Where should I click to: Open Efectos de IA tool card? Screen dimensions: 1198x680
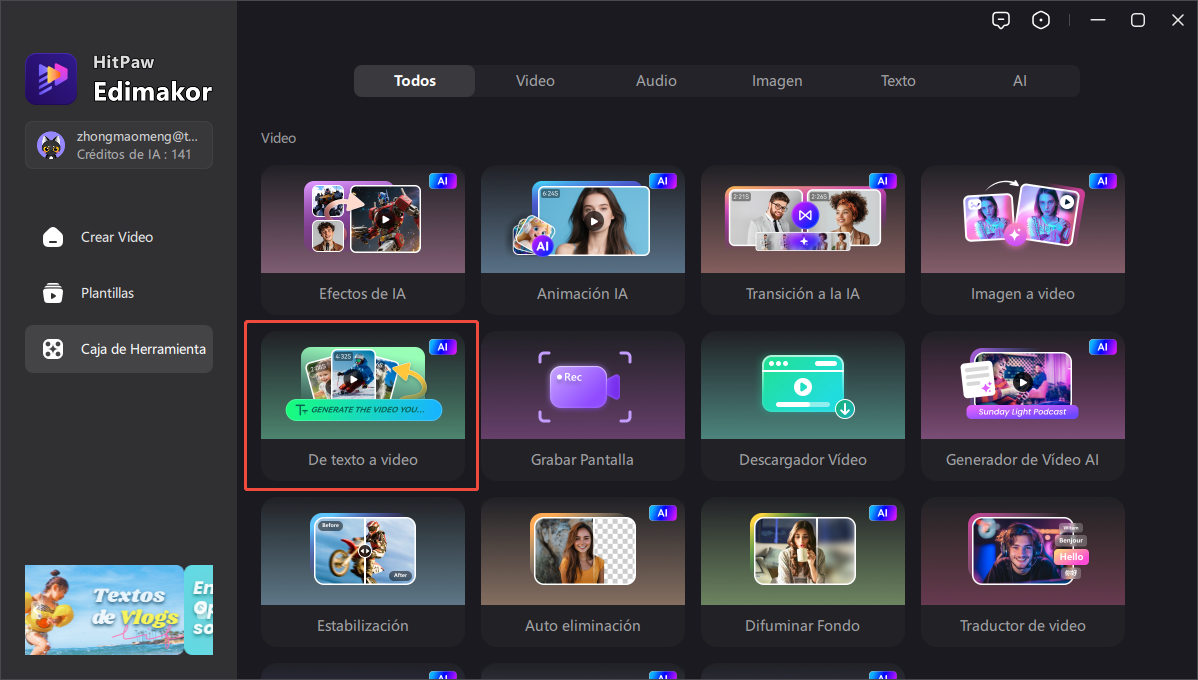(363, 240)
